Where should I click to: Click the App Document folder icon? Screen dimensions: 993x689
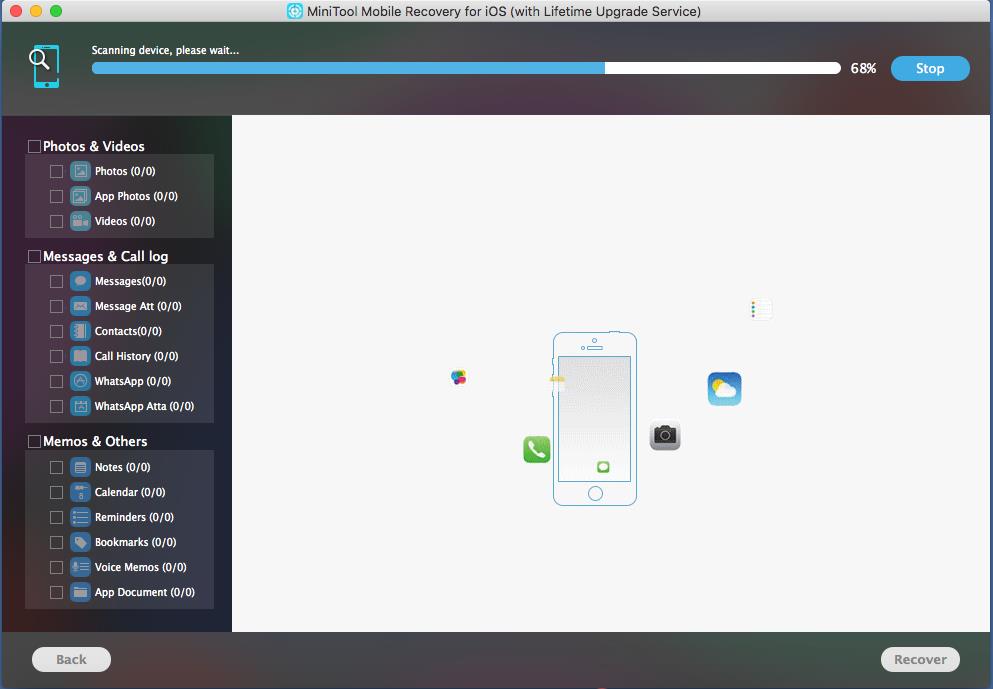(x=80, y=592)
